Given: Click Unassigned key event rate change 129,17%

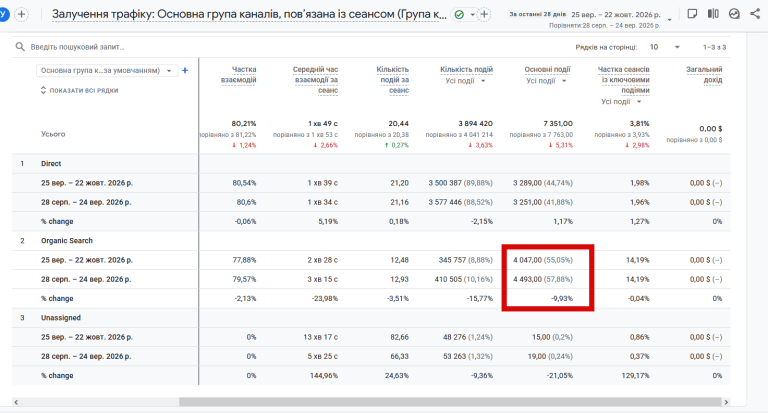Looking at the screenshot, I should coord(636,375).
